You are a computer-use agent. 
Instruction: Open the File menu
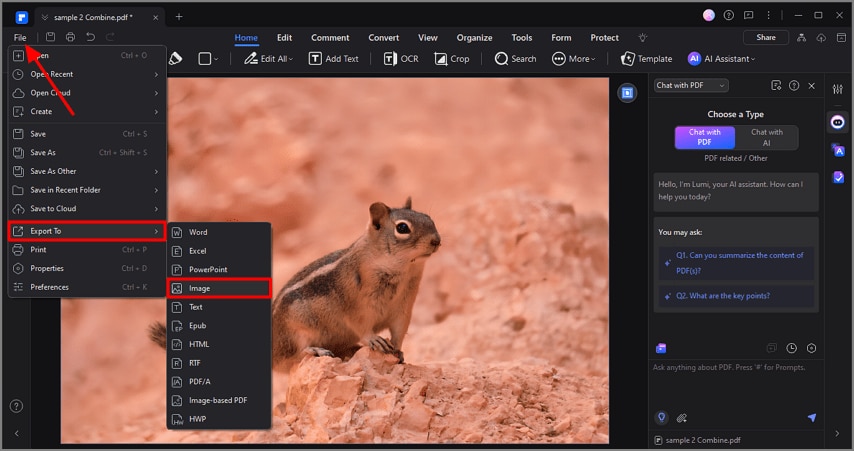pyautogui.click(x=20, y=38)
